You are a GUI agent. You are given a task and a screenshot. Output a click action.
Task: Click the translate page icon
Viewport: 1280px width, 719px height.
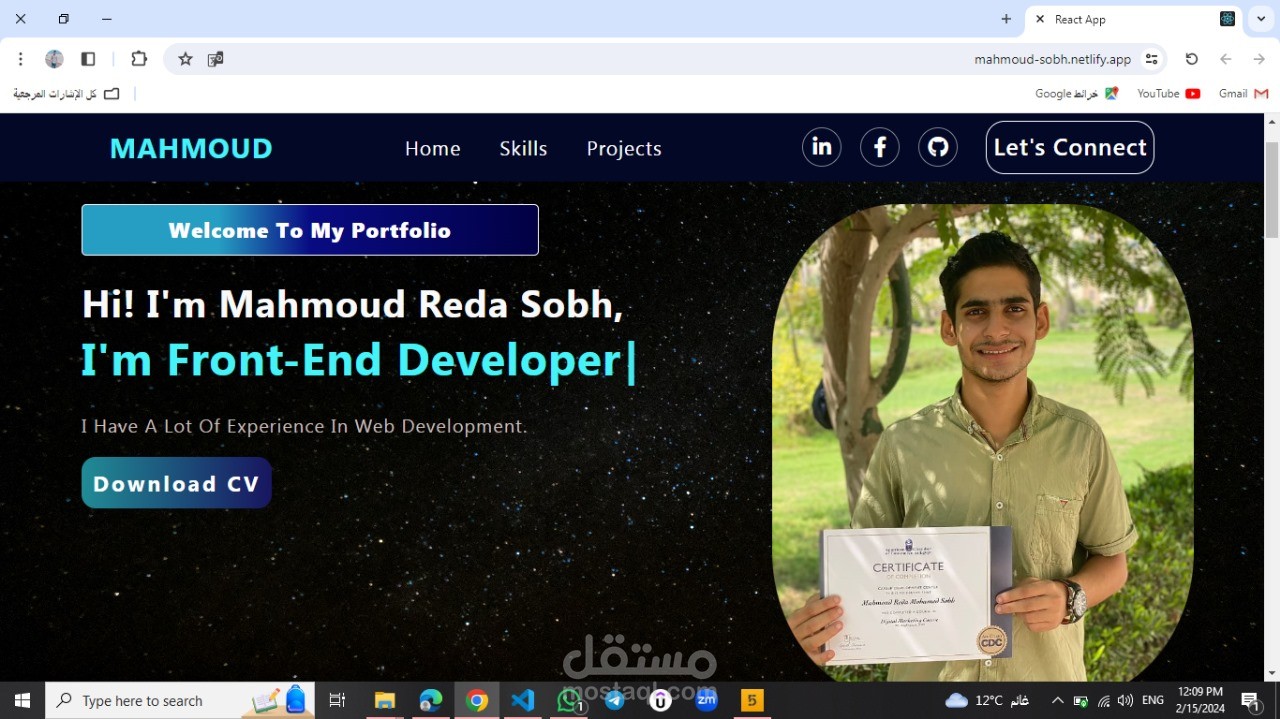tap(215, 59)
